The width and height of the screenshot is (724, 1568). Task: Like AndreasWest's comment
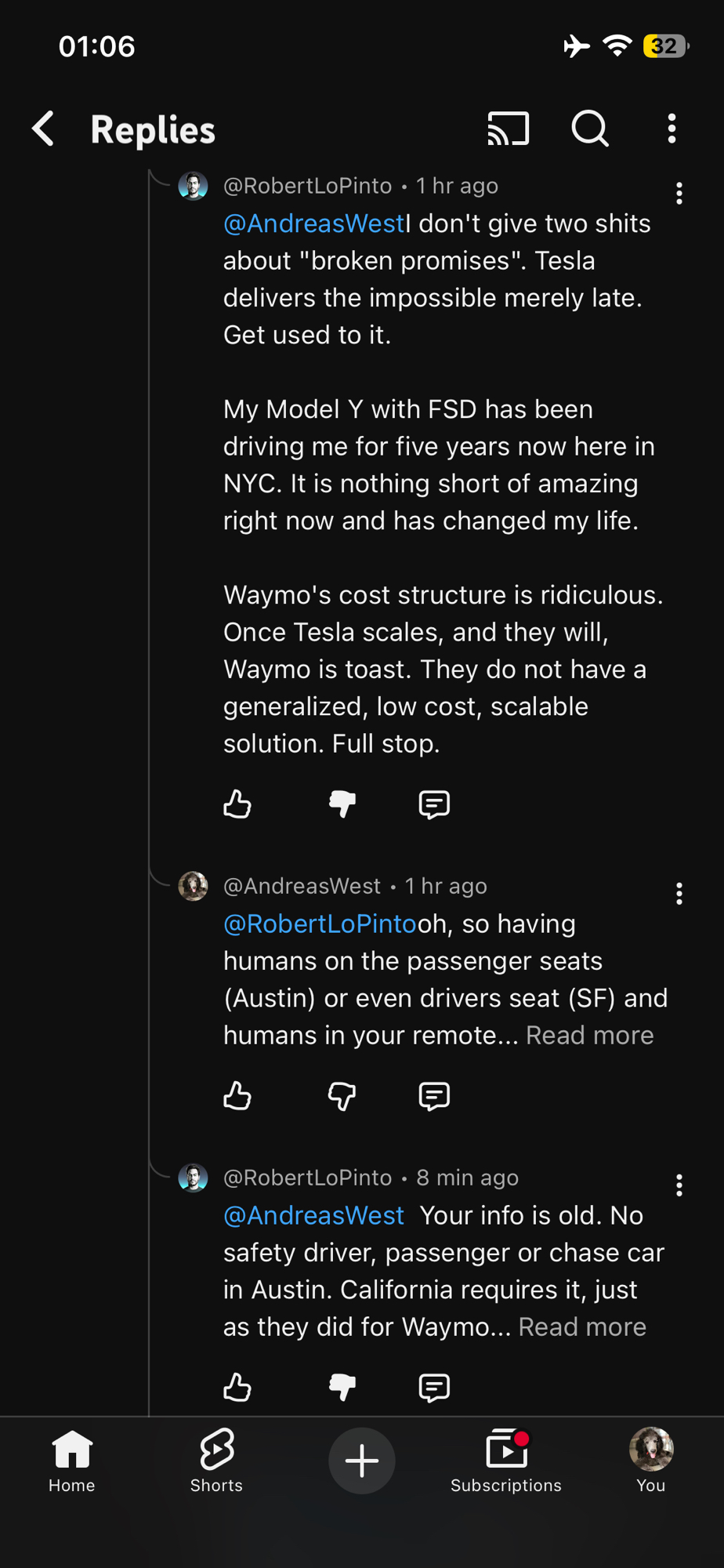click(237, 1096)
